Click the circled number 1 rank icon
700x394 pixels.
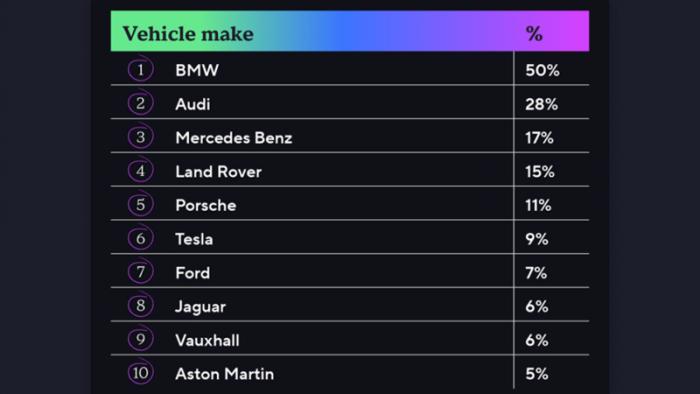(141, 69)
